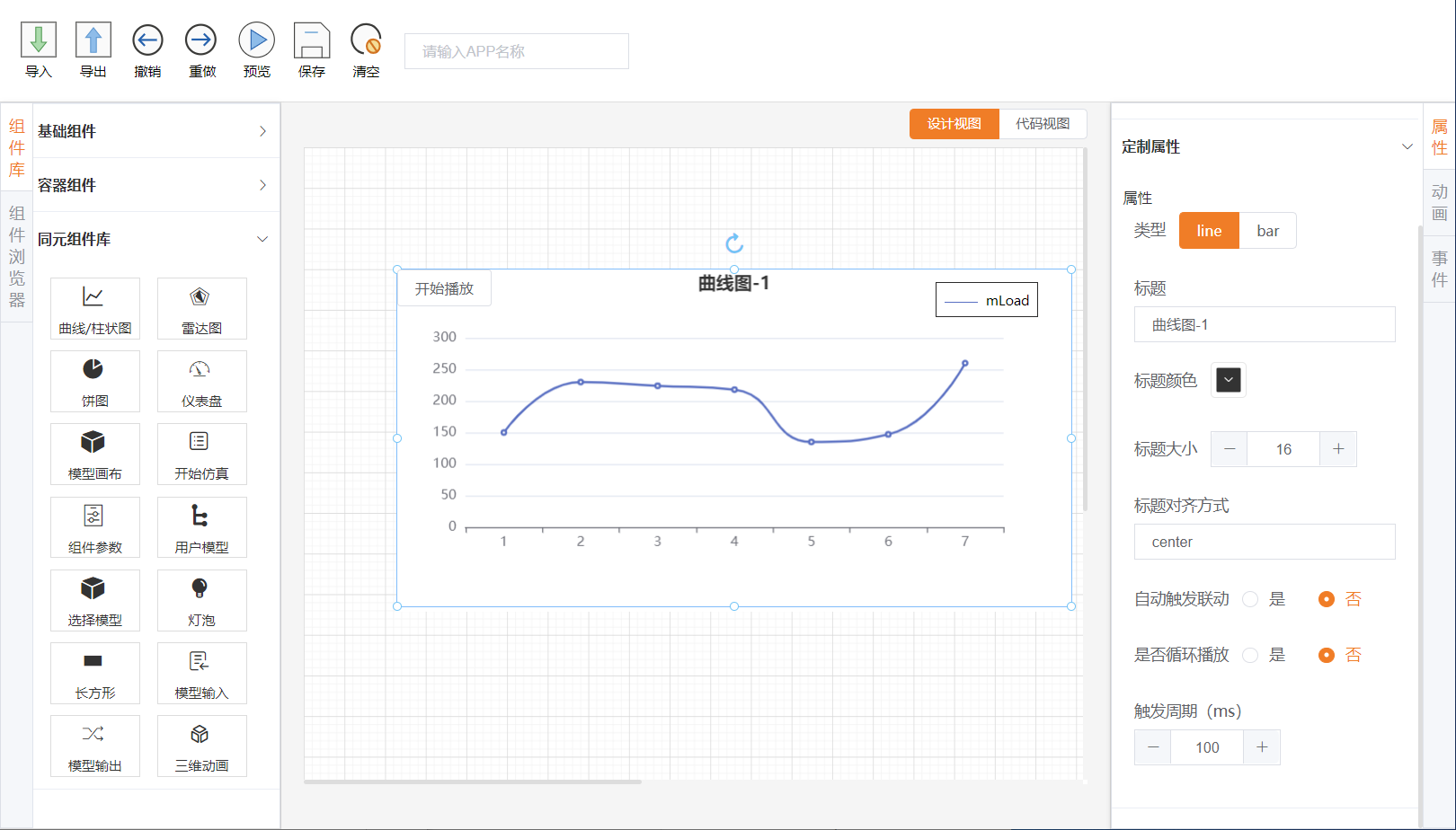Choose line chart type
The image size is (1456, 830).
coord(1209,231)
